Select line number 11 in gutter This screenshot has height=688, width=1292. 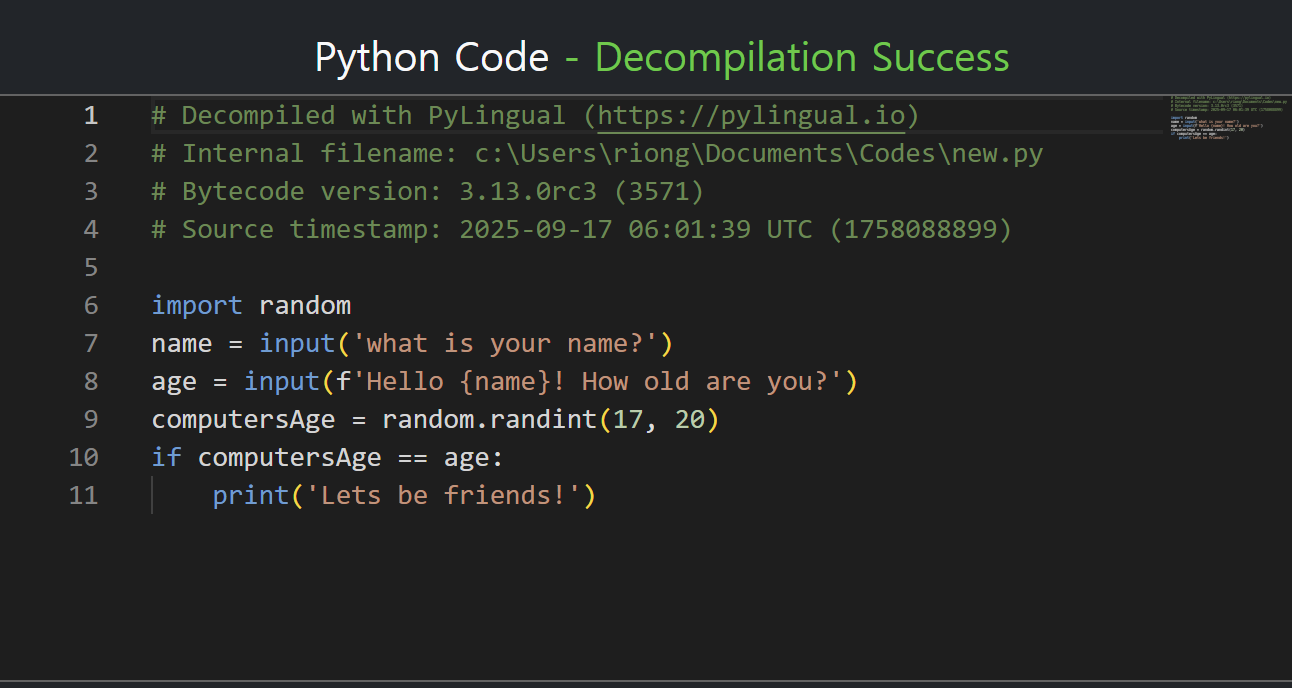pyautogui.click(x=84, y=496)
